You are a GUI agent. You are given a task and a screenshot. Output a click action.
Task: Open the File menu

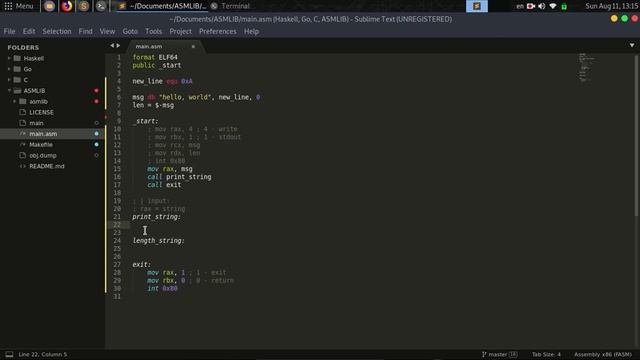point(9,31)
